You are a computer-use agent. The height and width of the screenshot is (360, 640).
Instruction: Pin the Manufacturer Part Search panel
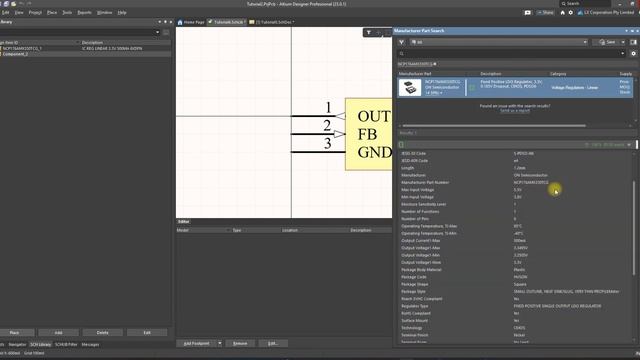coord(632,31)
